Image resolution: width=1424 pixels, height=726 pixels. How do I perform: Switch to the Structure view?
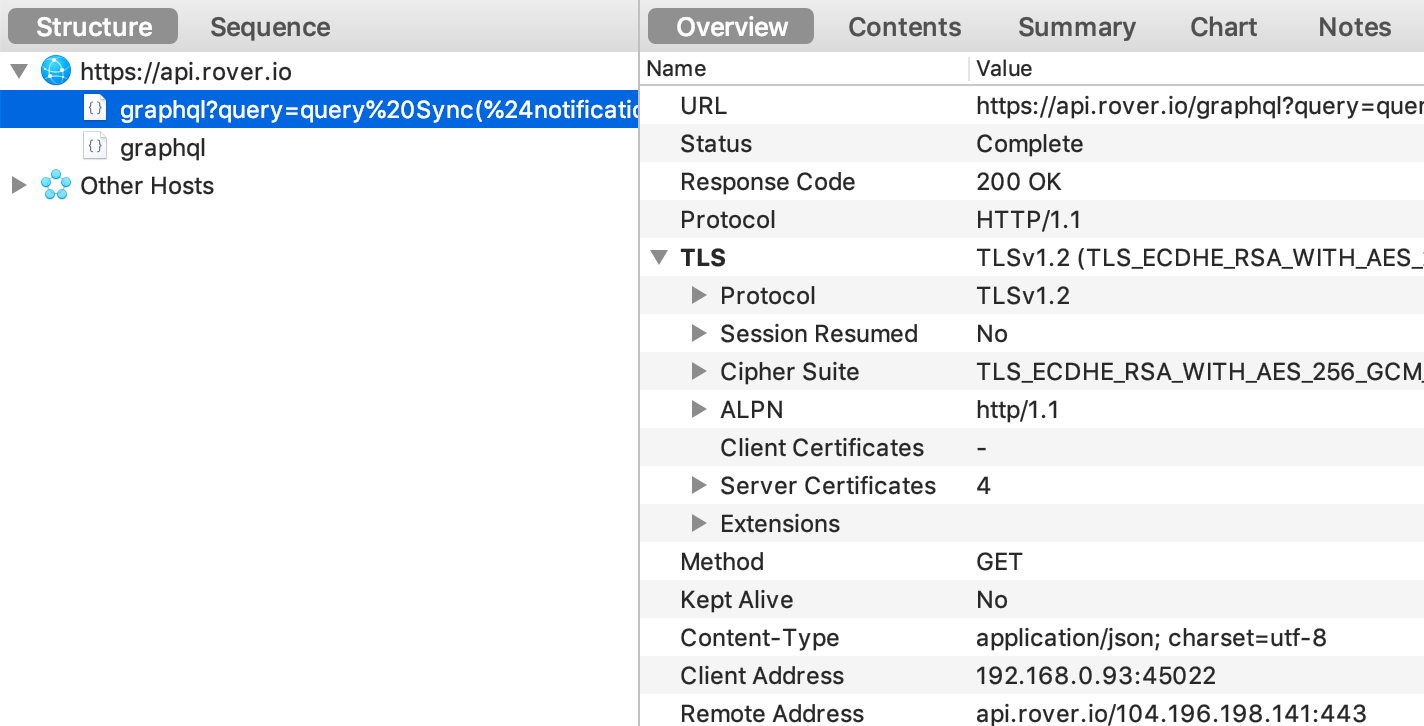click(x=94, y=27)
